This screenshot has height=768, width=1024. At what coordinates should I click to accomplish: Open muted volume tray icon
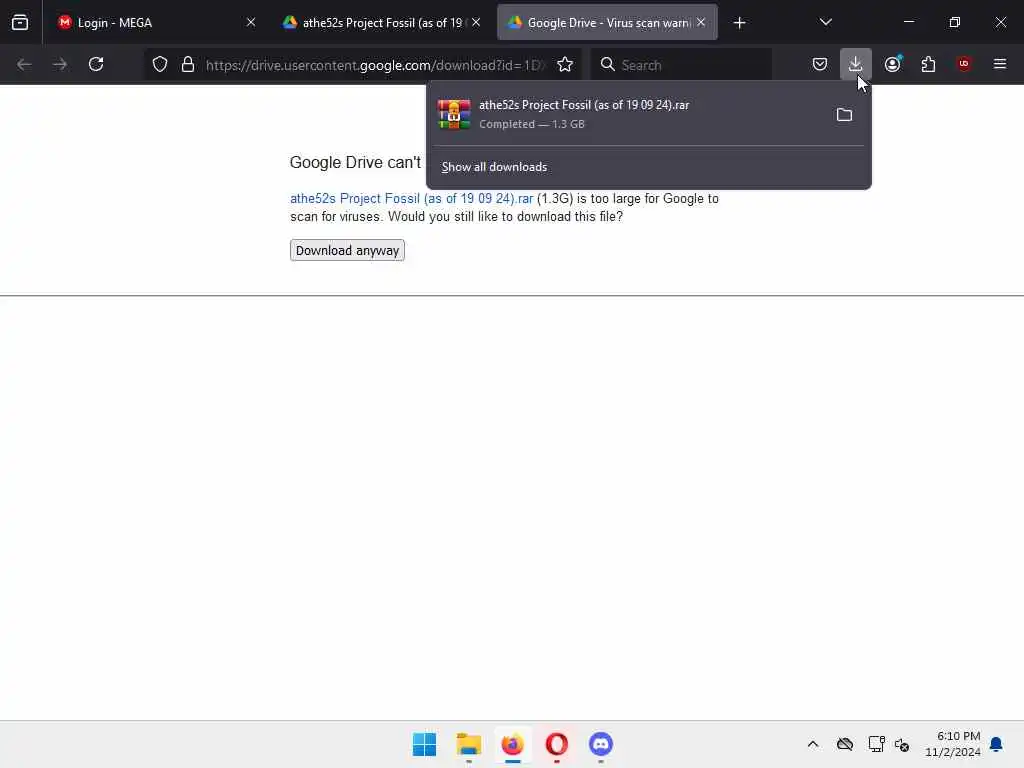pos(903,744)
